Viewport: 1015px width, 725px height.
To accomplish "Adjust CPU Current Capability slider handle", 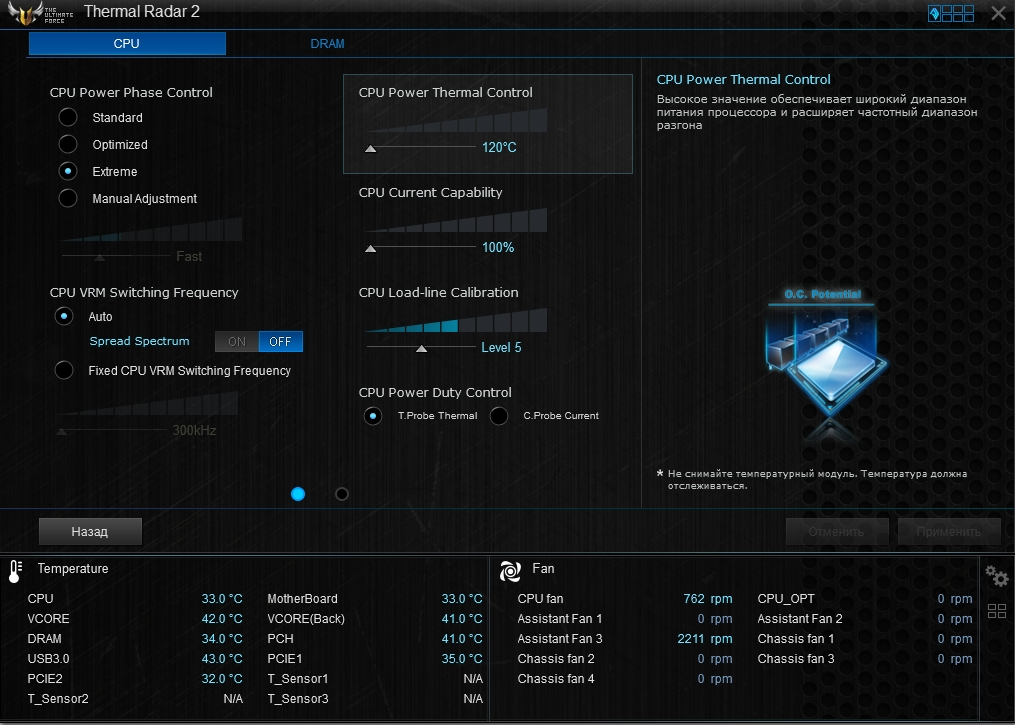I will coord(371,249).
